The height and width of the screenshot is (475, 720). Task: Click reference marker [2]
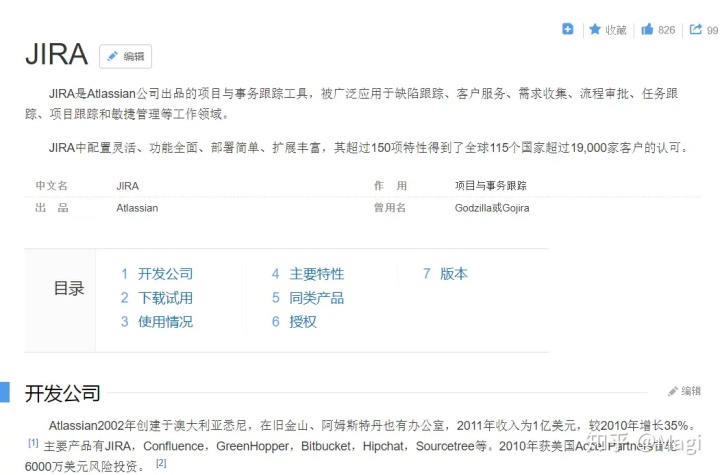tap(161, 463)
